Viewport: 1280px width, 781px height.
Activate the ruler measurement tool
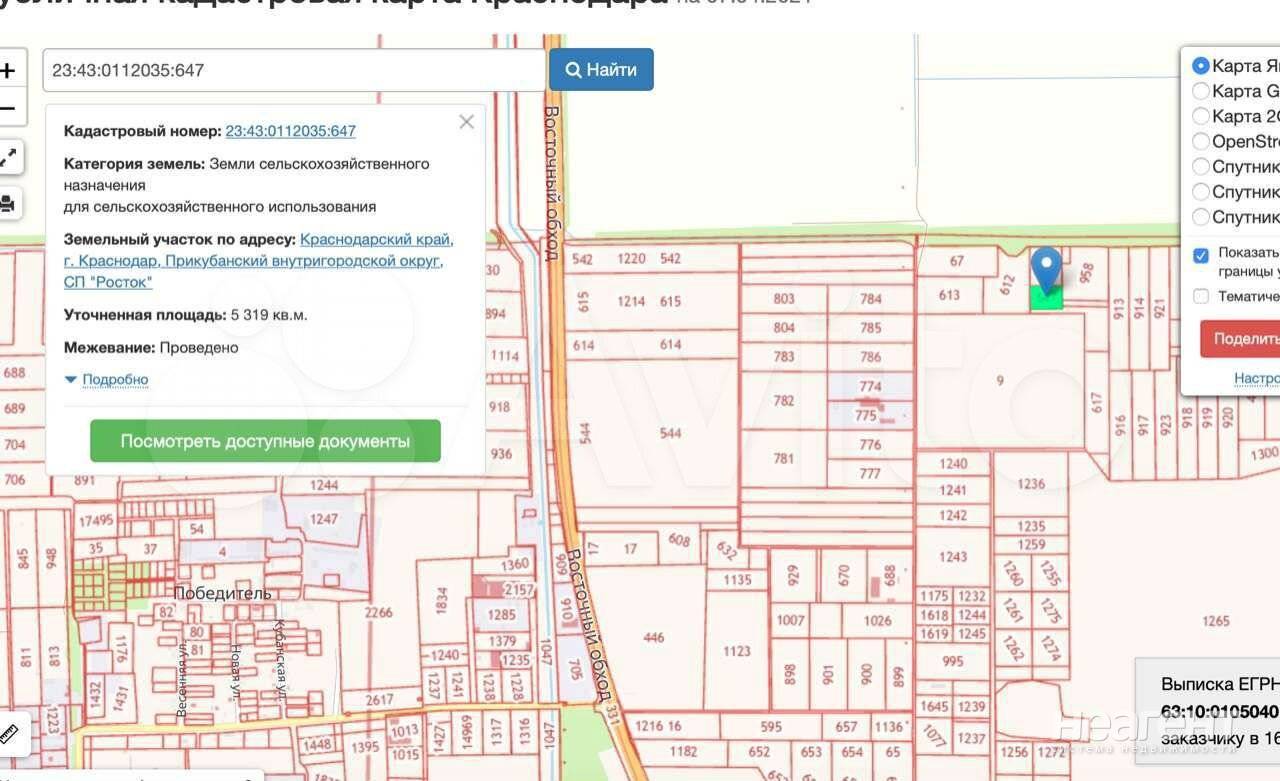coord(10,735)
